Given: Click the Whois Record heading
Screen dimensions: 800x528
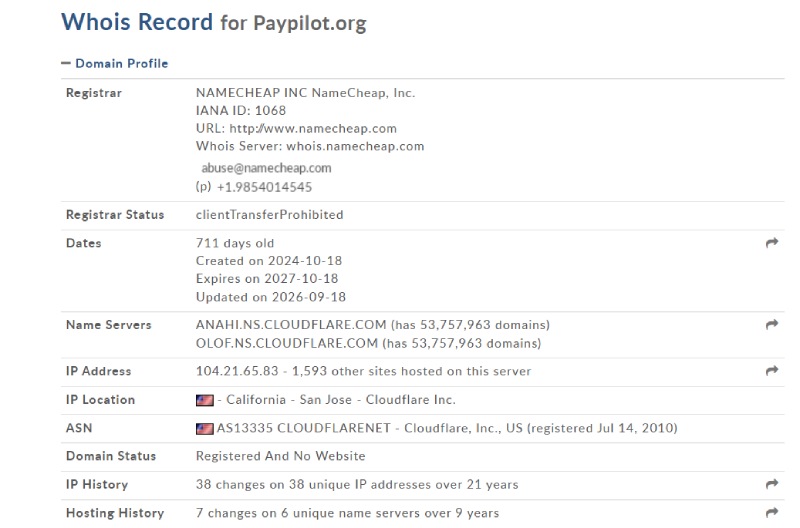Looking at the screenshot, I should pos(137,22).
